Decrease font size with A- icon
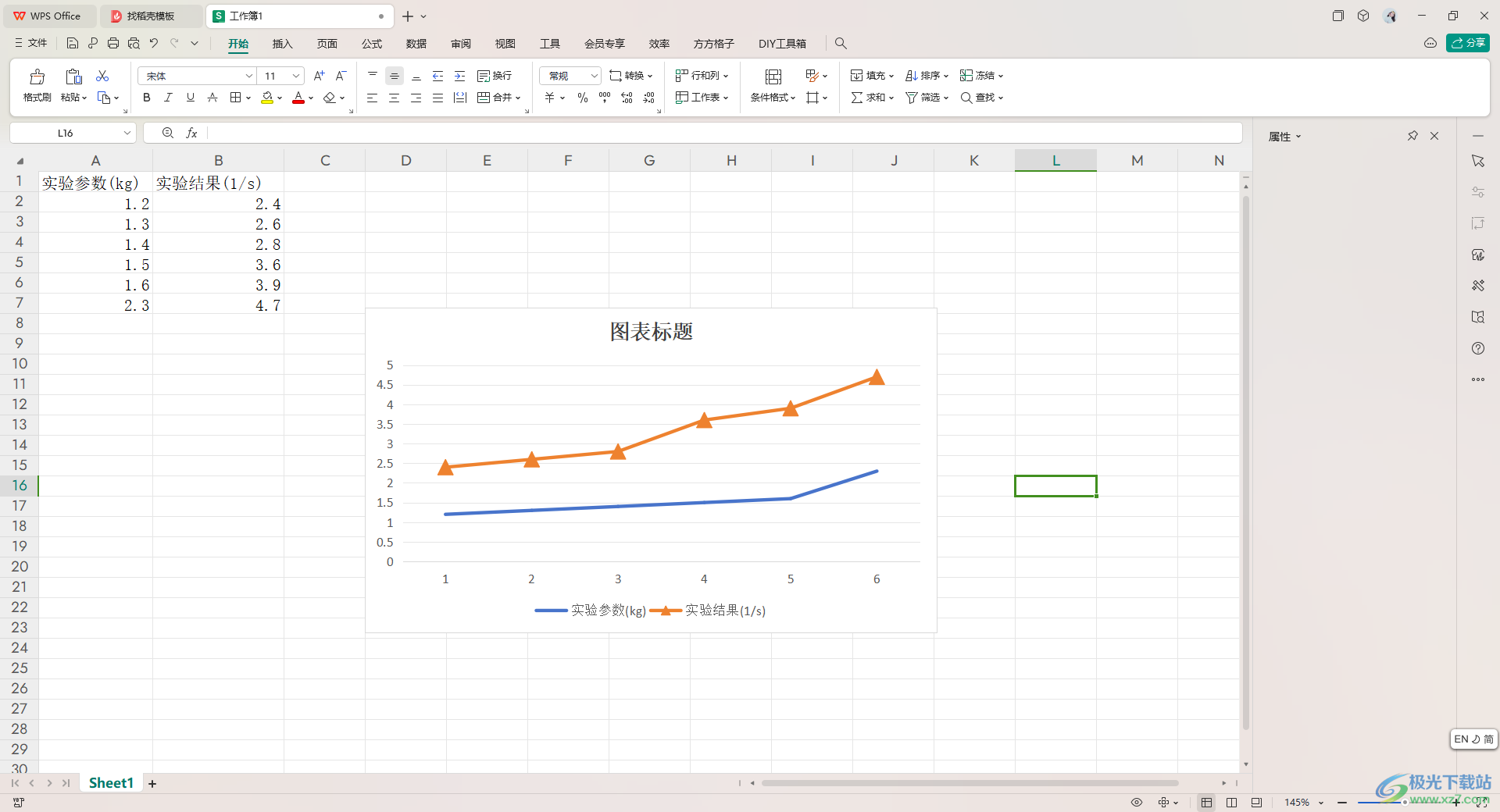Screen dimensions: 1500x812 341,76
